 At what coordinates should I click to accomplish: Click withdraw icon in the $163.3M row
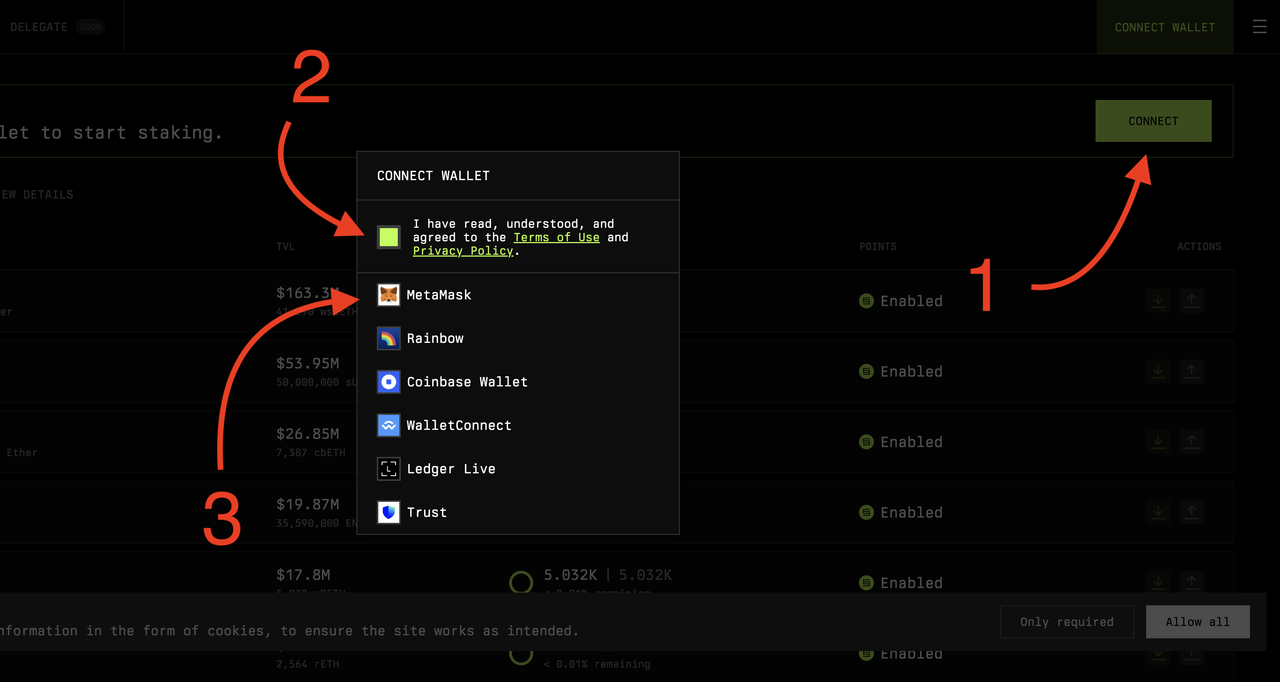[1191, 301]
